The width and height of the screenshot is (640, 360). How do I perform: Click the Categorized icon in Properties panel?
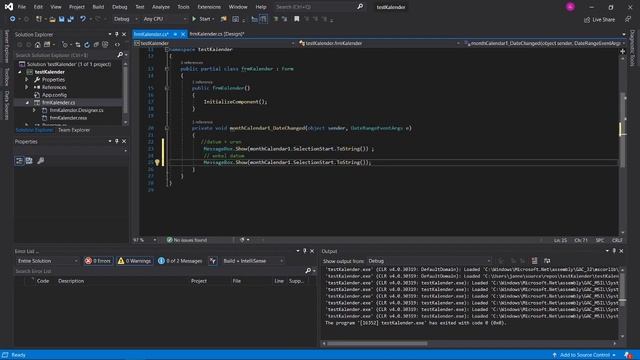point(19,161)
